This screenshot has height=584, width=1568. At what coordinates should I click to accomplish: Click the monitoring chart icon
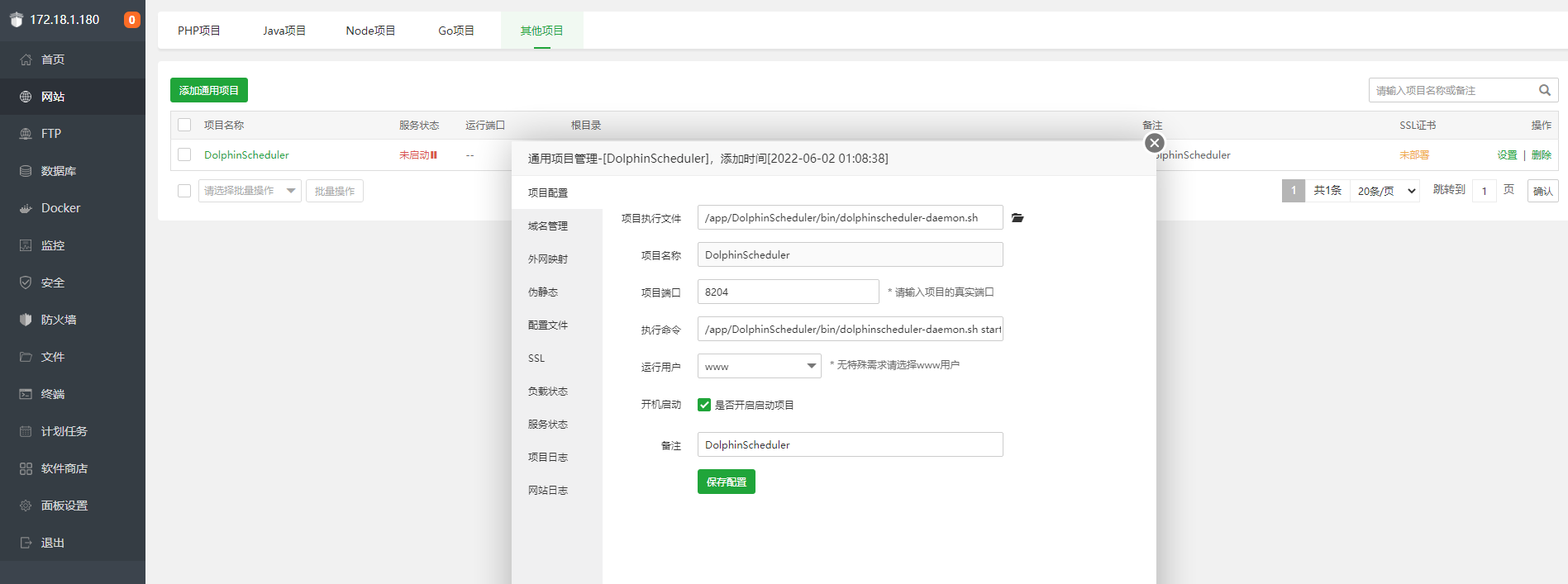26,245
